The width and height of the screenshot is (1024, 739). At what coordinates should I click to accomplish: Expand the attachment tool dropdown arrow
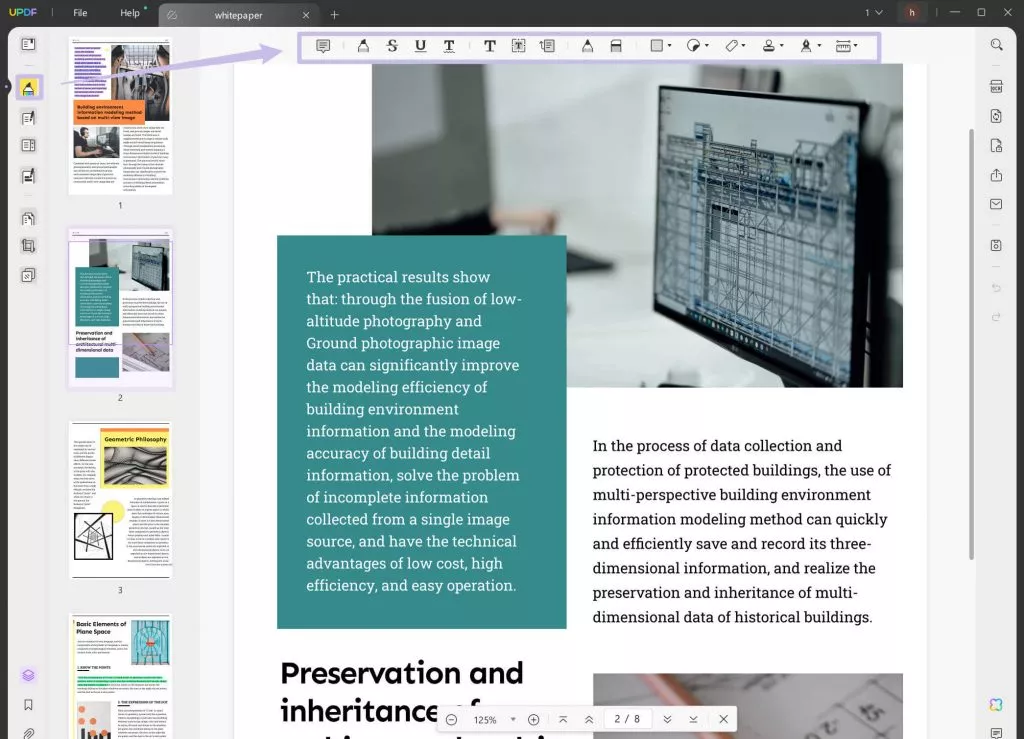(743, 46)
